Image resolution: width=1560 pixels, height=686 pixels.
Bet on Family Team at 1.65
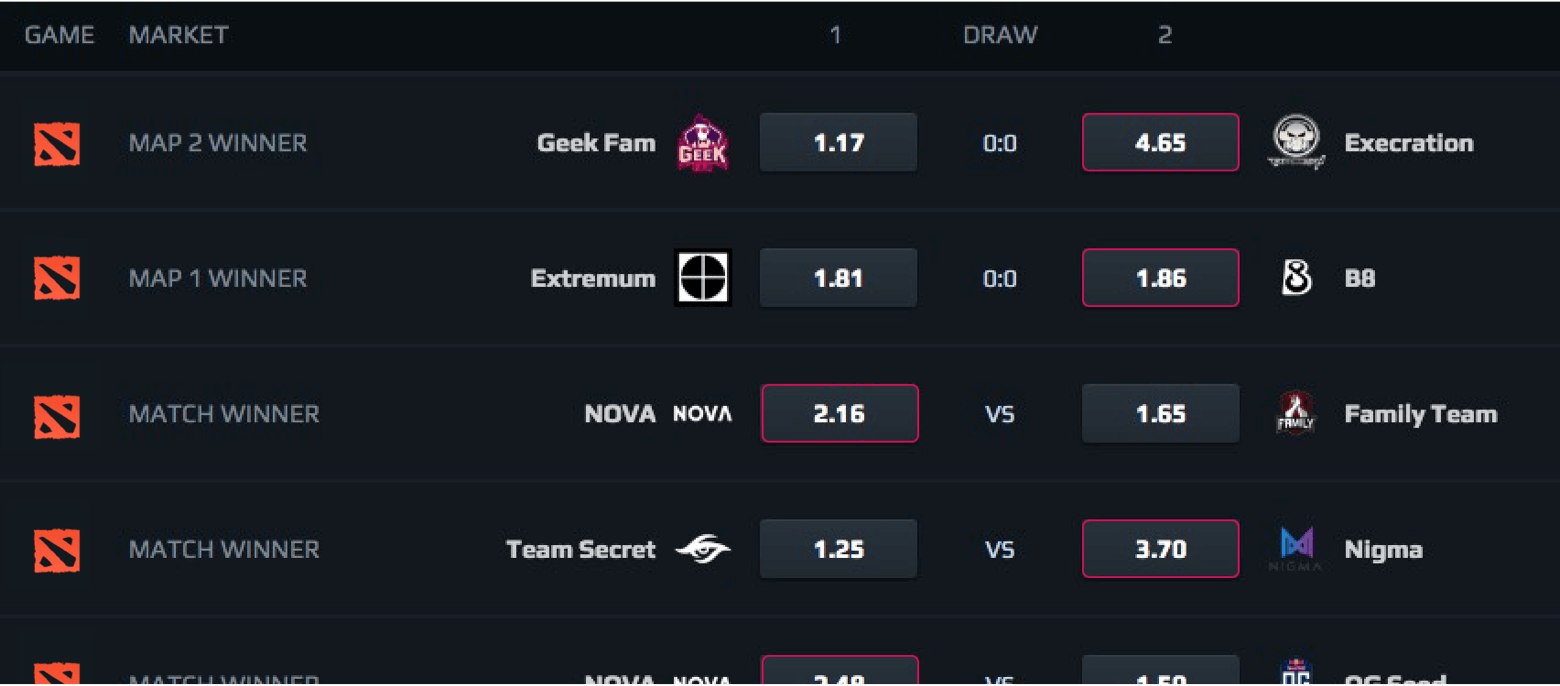(1161, 413)
